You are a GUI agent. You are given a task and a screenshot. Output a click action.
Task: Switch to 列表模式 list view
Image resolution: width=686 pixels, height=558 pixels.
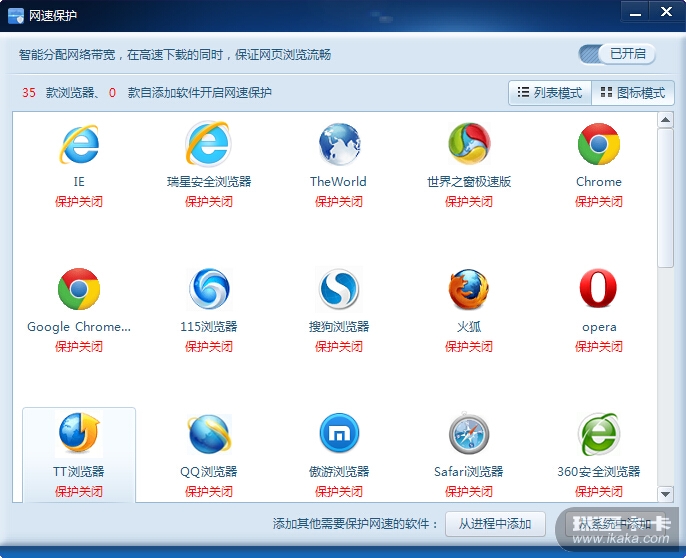point(550,93)
